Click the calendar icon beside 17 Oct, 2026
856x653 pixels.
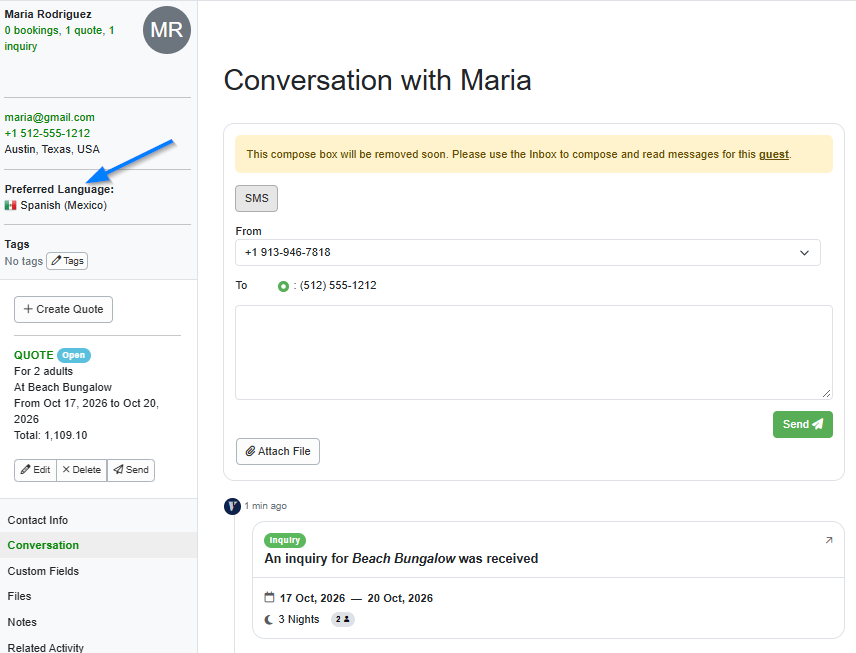point(269,597)
